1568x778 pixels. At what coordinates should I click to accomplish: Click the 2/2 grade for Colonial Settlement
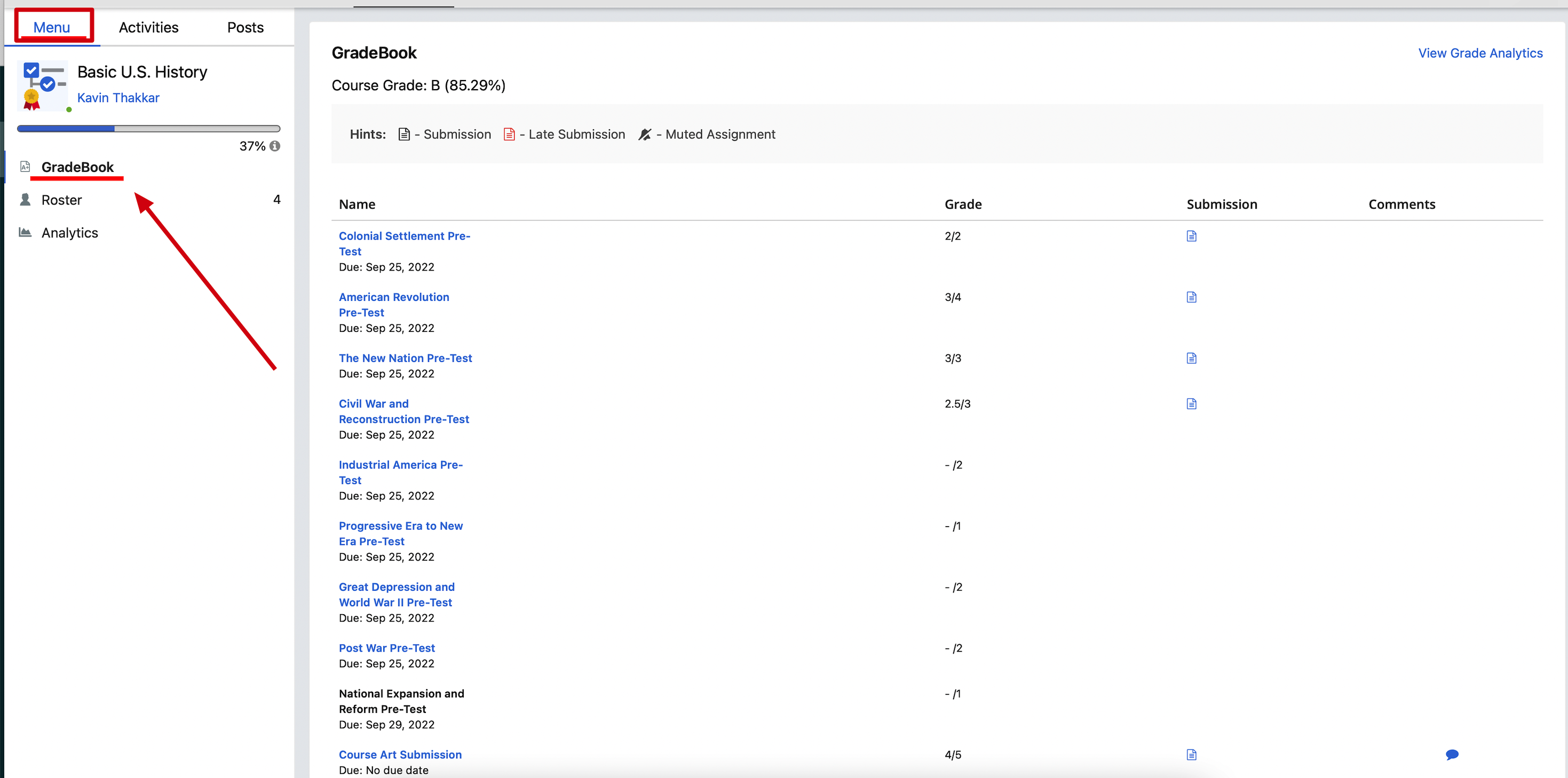pyautogui.click(x=953, y=236)
